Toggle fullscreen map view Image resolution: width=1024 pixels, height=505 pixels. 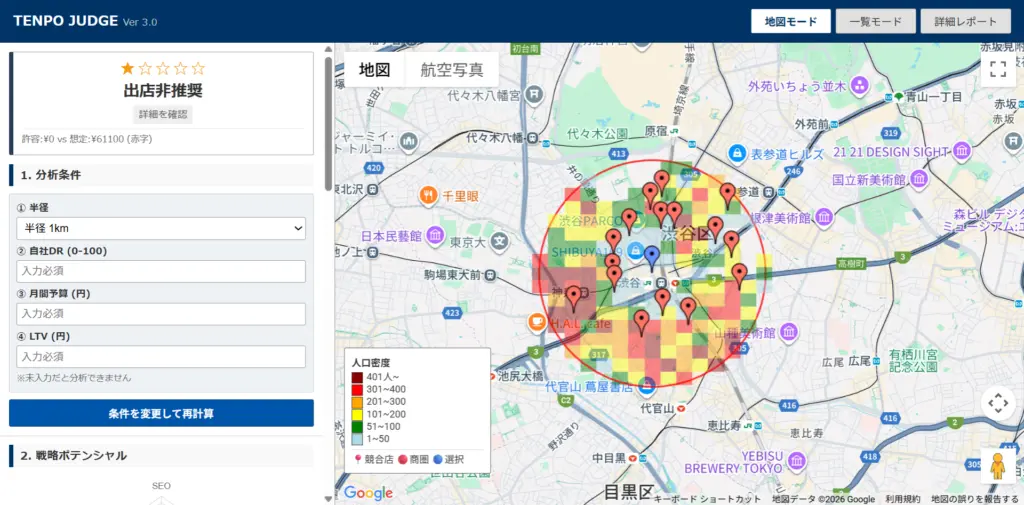[997, 69]
